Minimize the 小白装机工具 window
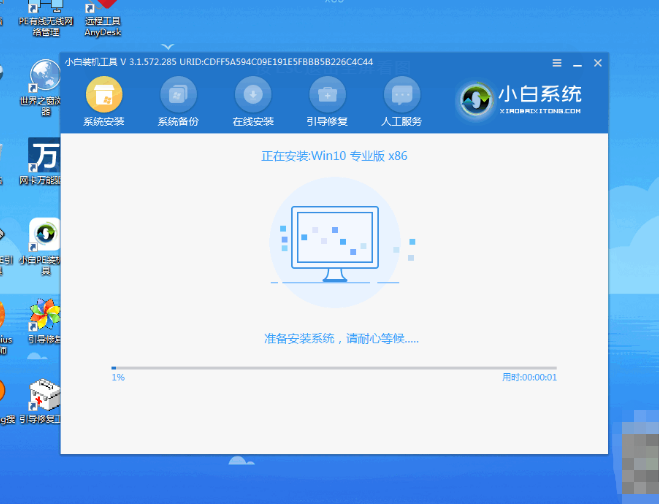 click(x=578, y=62)
